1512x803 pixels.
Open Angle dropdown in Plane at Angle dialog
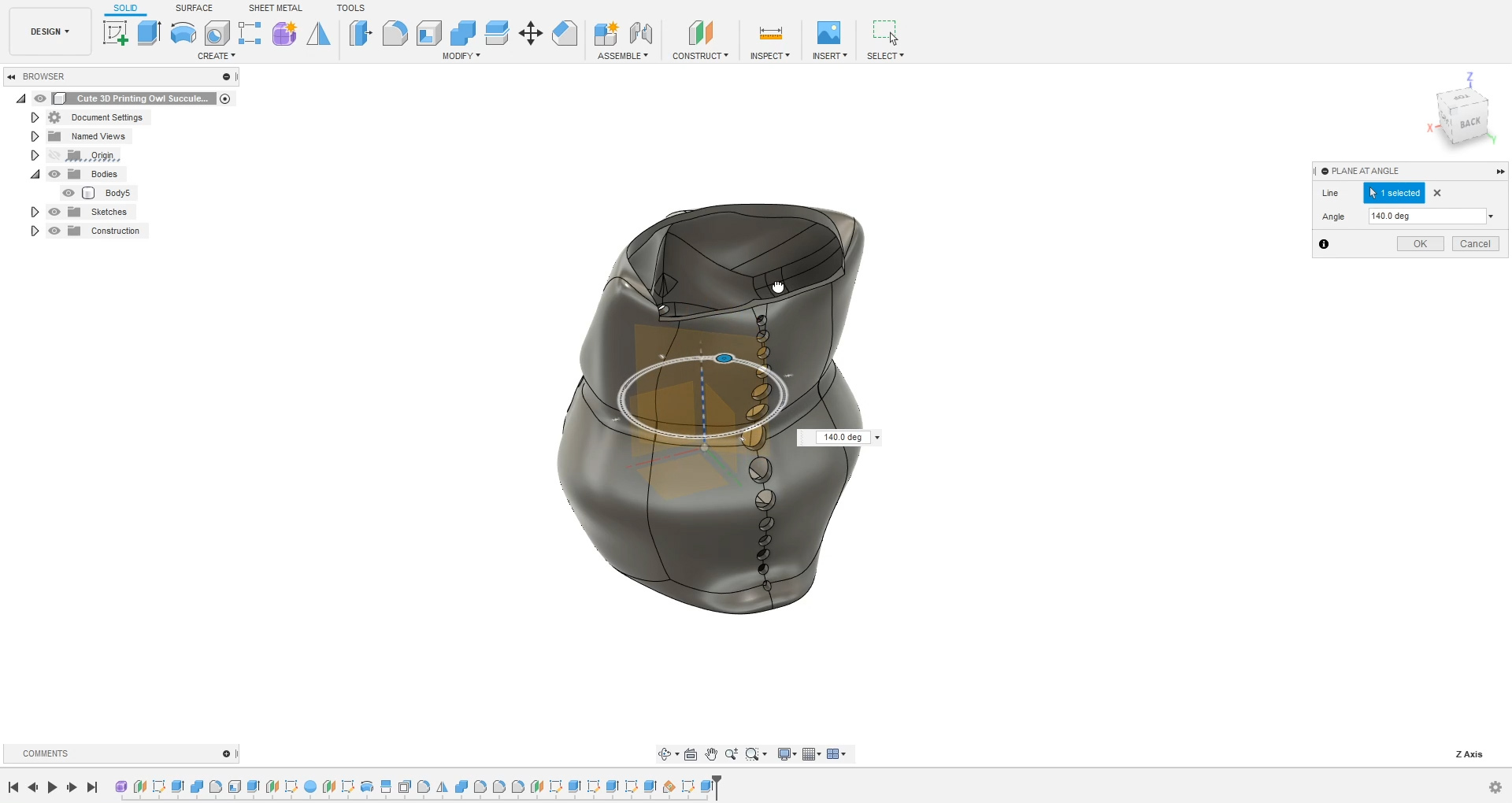(1491, 216)
